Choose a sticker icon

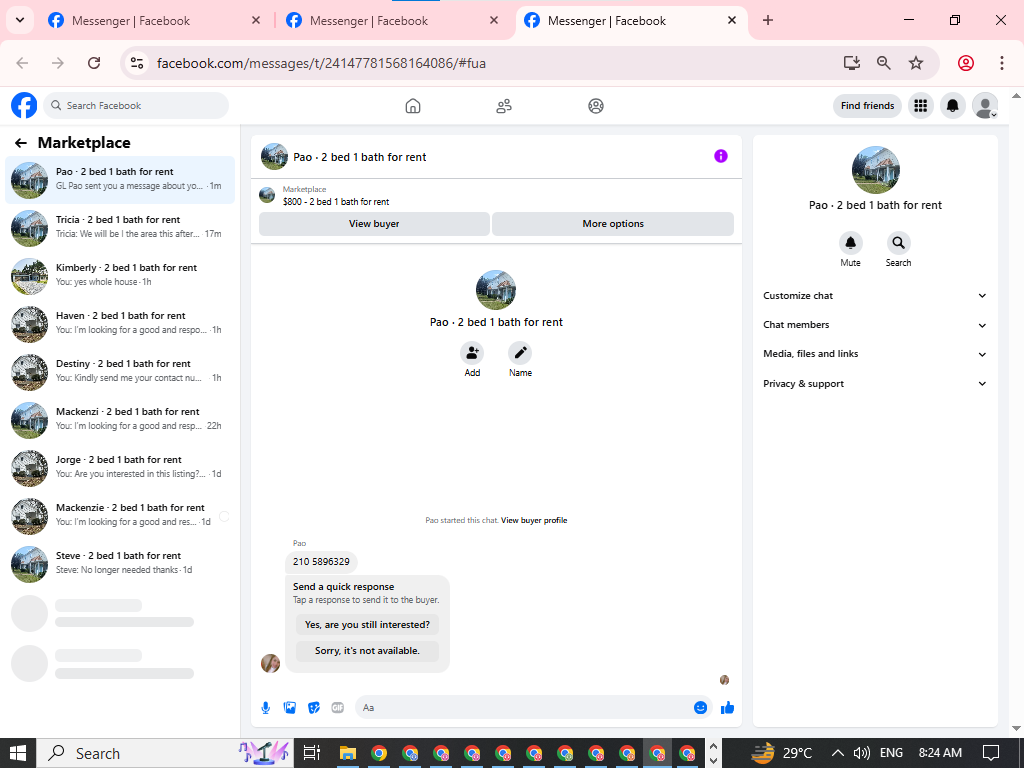(314, 708)
